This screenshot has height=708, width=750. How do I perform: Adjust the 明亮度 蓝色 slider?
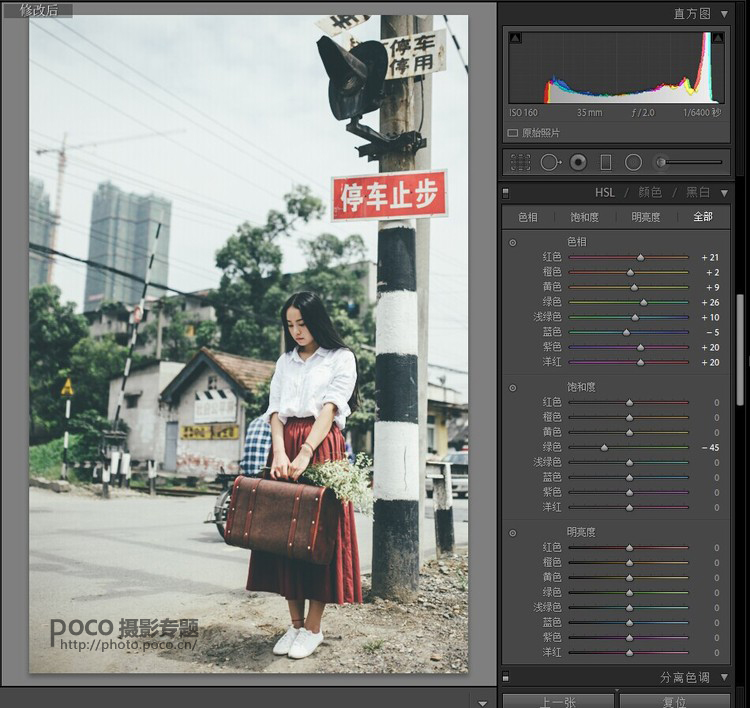pyautogui.click(x=629, y=623)
